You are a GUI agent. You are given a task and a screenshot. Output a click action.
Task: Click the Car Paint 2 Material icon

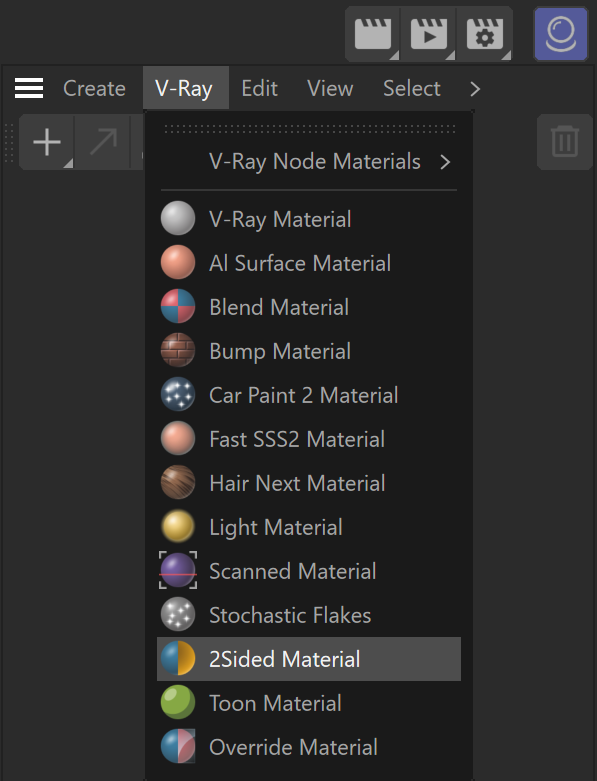pyautogui.click(x=178, y=394)
